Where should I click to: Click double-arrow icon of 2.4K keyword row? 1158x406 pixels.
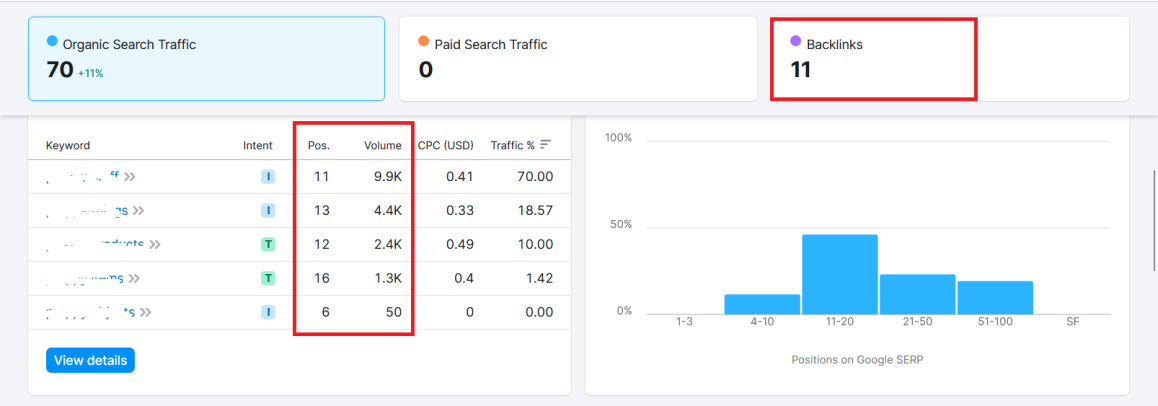pos(154,244)
